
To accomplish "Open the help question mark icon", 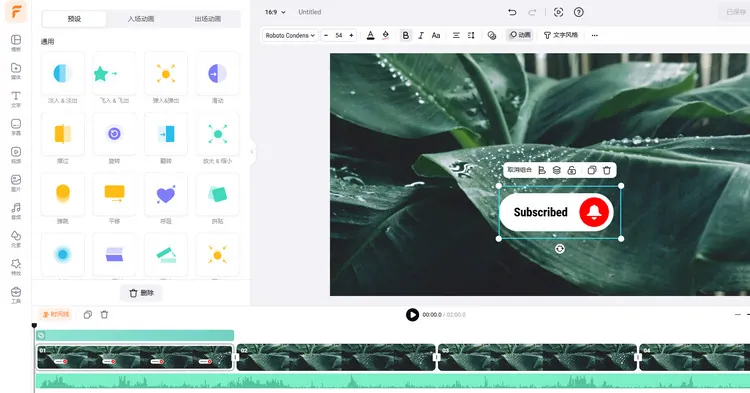I will (579, 12).
